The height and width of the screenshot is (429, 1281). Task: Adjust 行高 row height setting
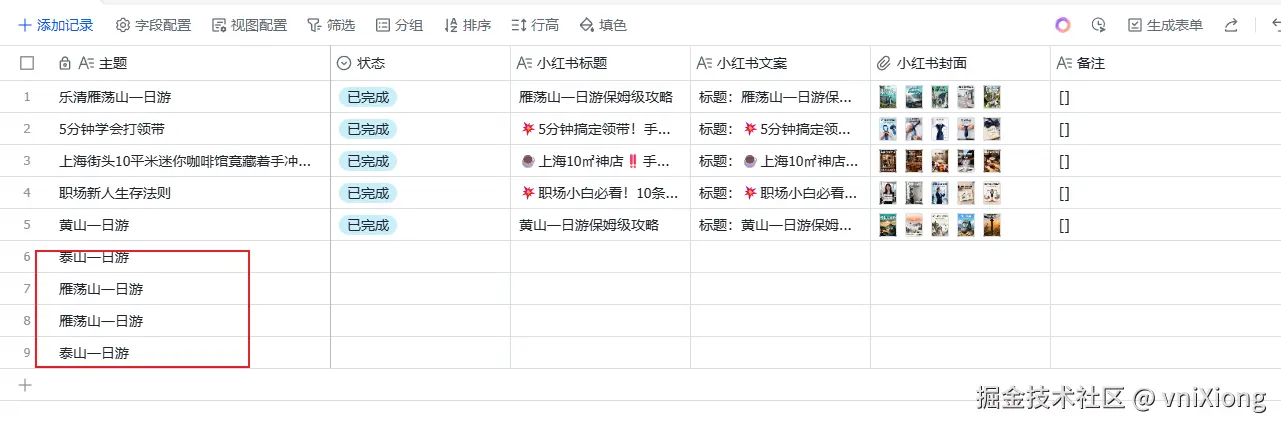tap(535, 25)
